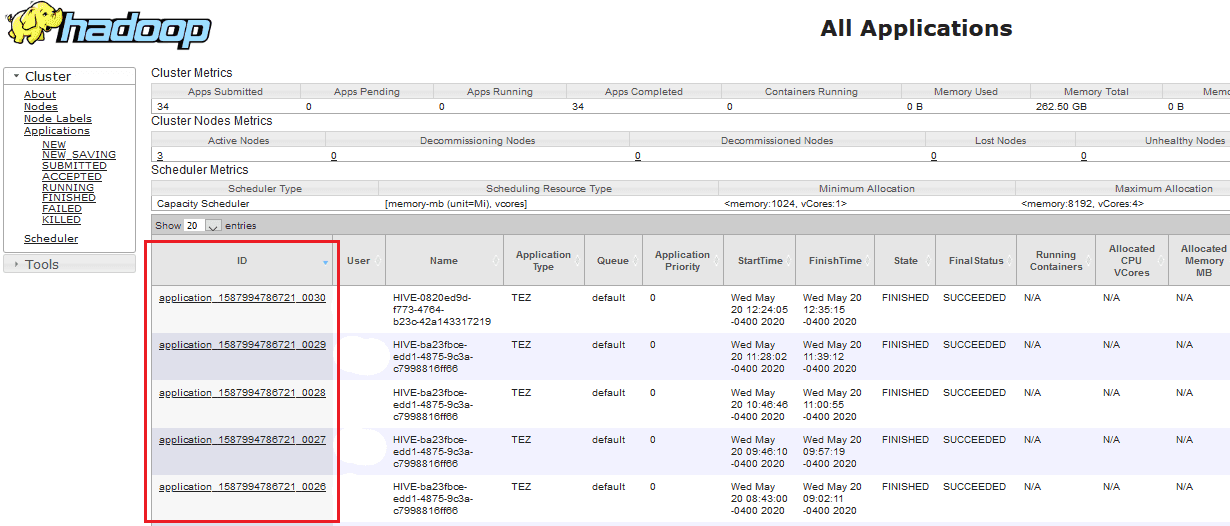Open application_1587994786721_0030 details
The height and width of the screenshot is (526, 1230).
[242, 298]
